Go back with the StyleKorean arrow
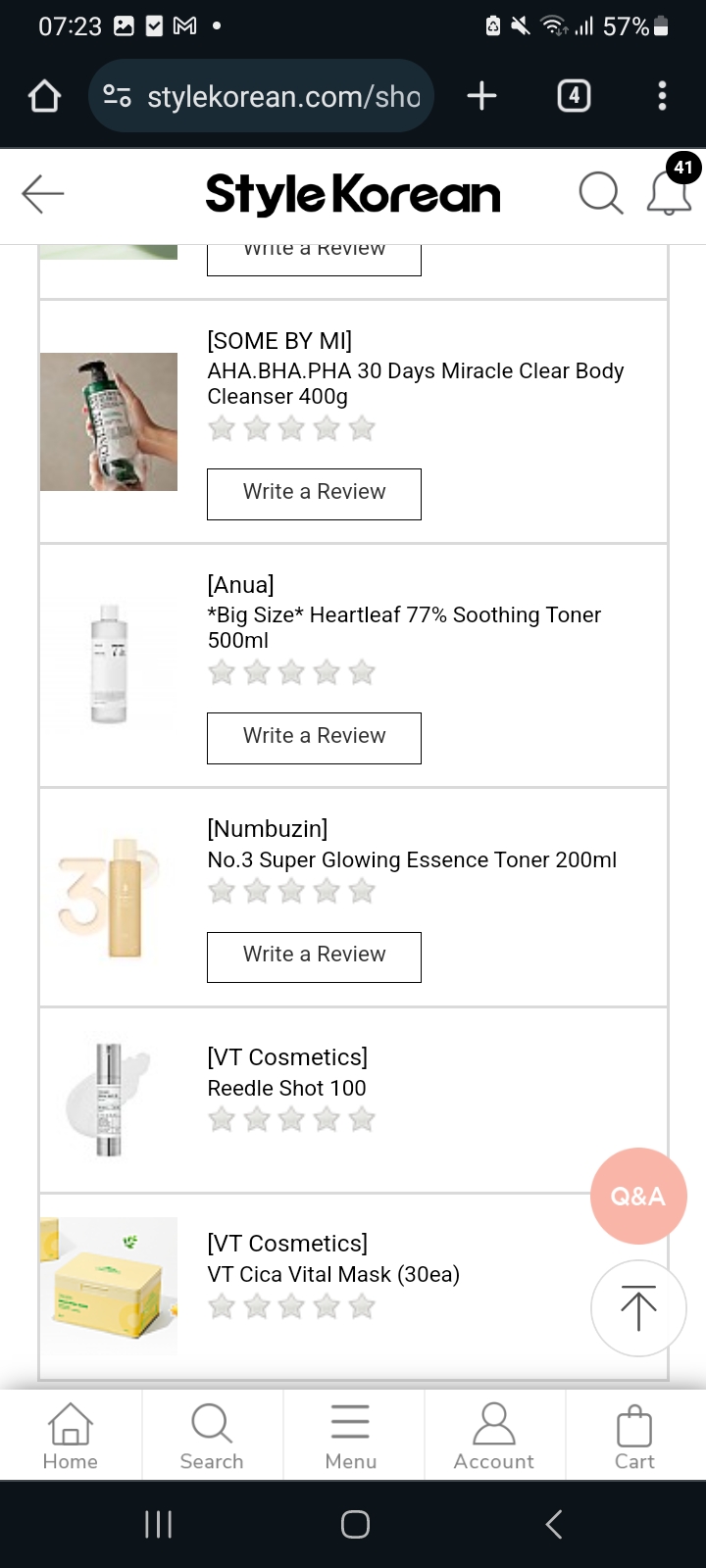The width and height of the screenshot is (706, 1568). [43, 194]
